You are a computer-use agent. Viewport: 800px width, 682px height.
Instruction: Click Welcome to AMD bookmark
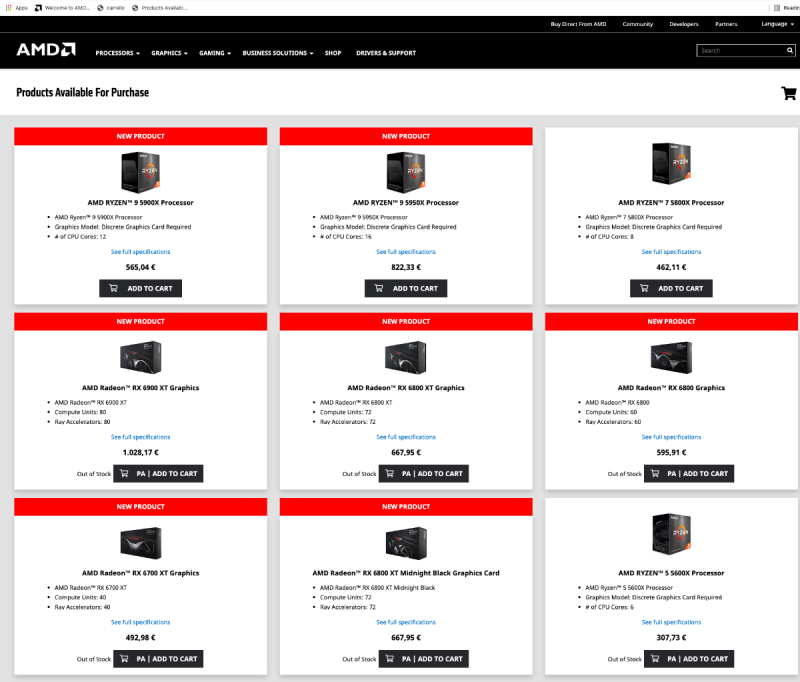62,8
